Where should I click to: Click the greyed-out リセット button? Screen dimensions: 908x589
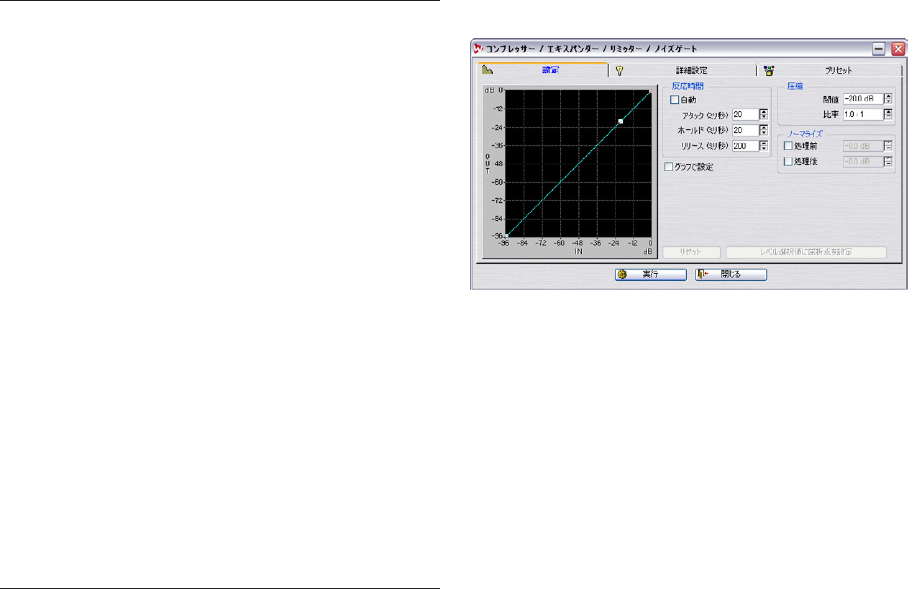click(x=691, y=253)
